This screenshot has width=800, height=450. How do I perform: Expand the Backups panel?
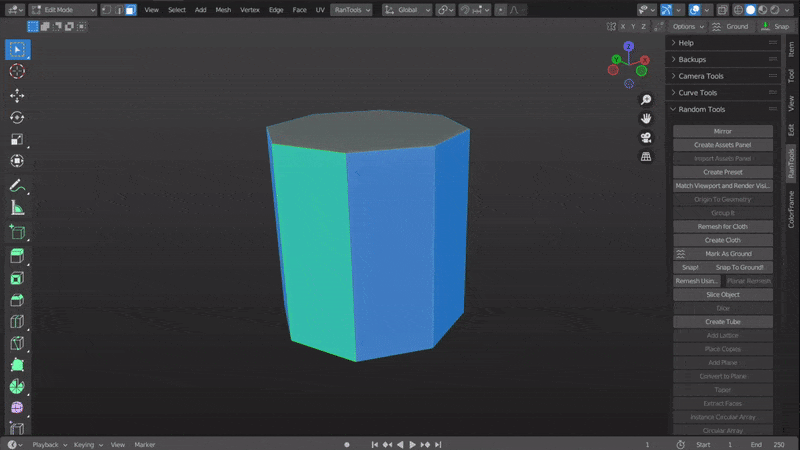(x=722, y=59)
